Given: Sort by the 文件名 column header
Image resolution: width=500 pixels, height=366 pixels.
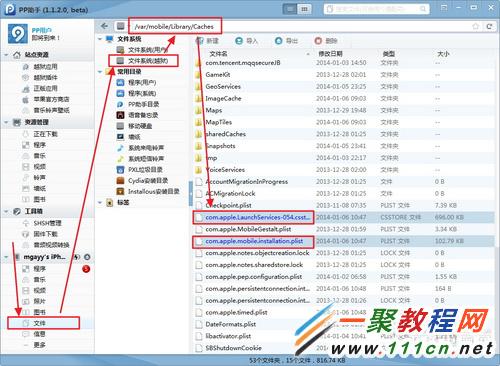Looking at the screenshot, I should coord(218,54).
